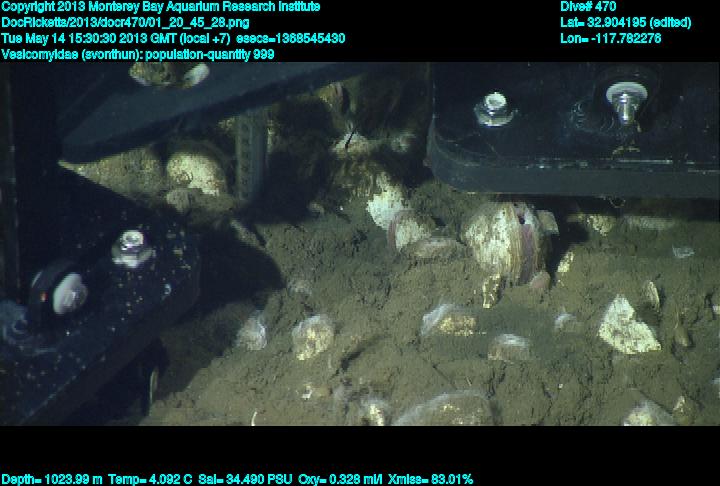Viewport: 720px width, 486px height.
Task: Click the MBARI copyright text line
Action: coord(160,6)
